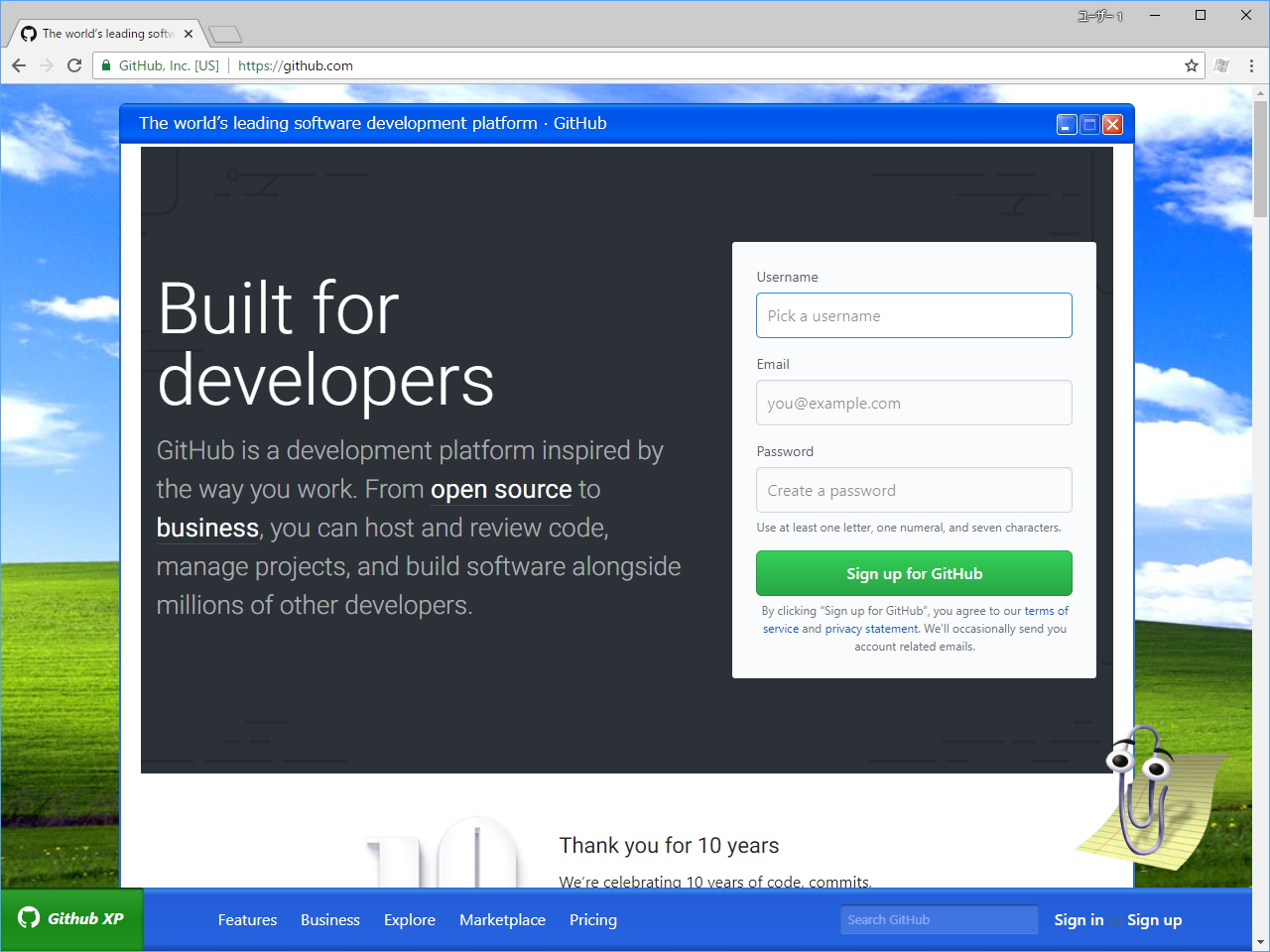Click the green padlock security icon

pyautogui.click(x=107, y=65)
